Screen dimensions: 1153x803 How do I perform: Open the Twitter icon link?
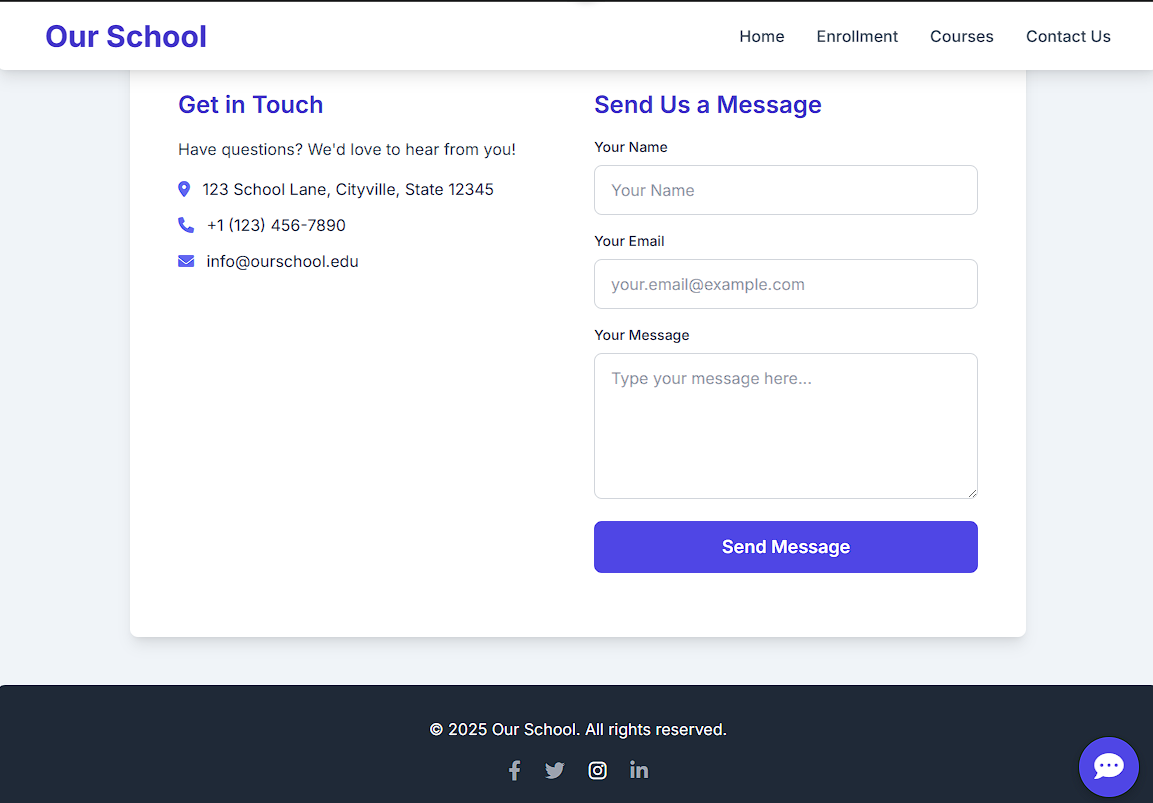[x=555, y=770]
